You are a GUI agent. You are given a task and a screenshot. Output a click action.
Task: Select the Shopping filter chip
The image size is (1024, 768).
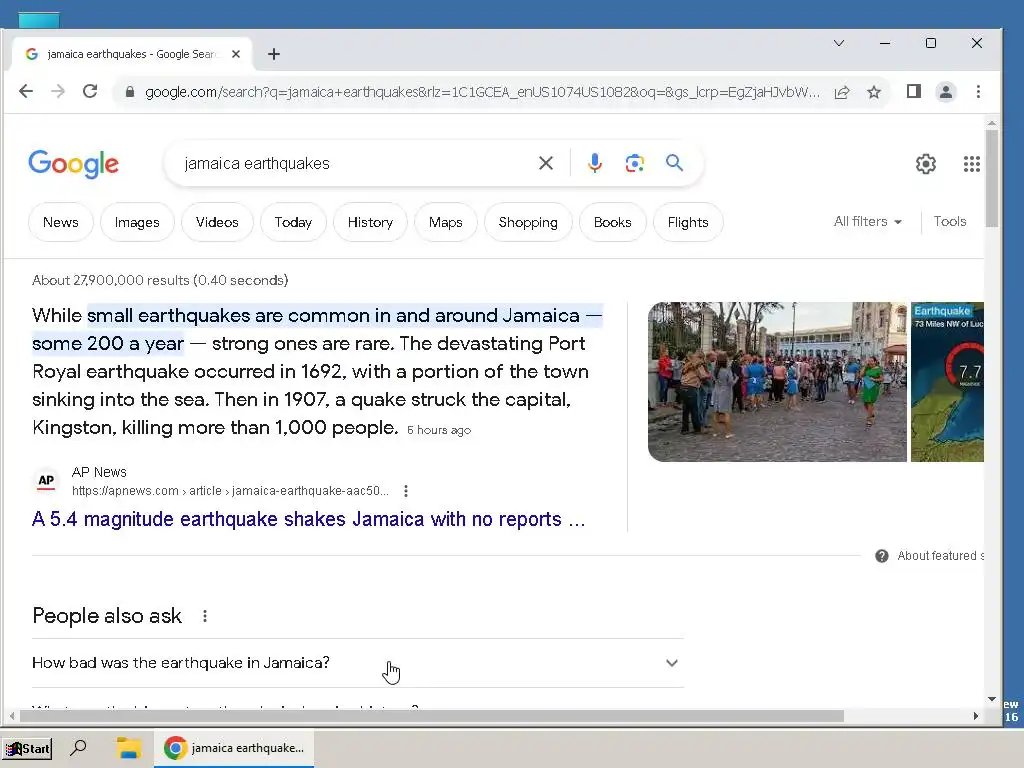528,222
